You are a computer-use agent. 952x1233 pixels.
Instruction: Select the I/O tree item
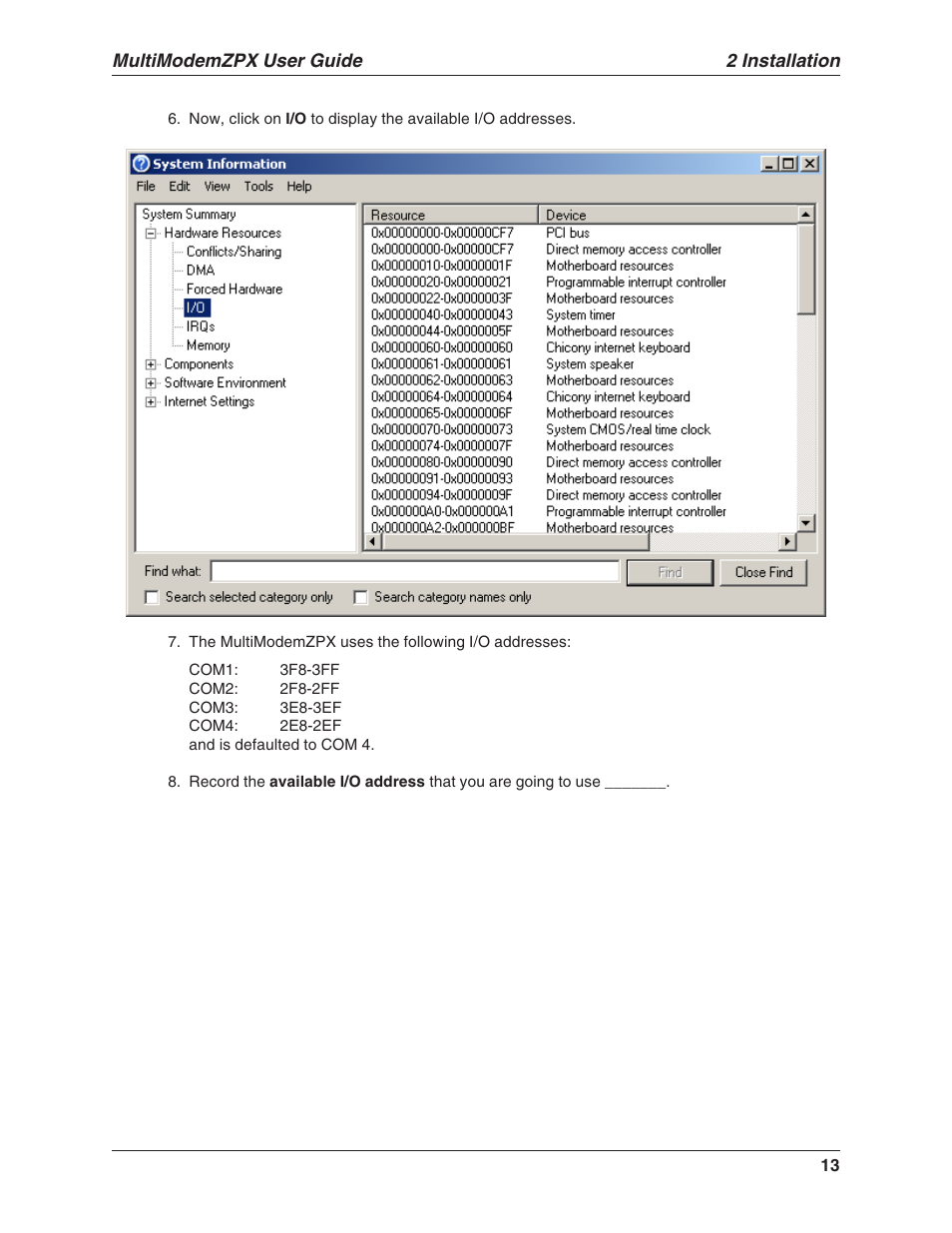pos(197,308)
